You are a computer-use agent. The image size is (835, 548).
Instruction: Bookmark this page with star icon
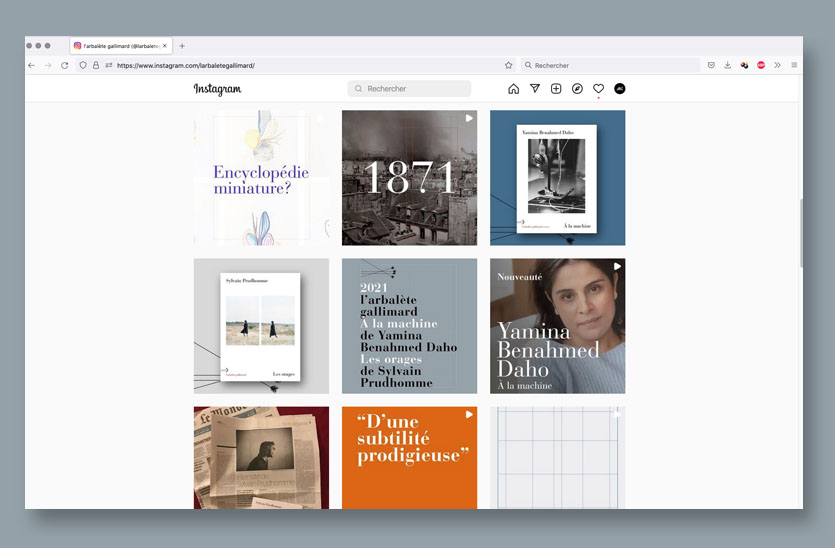point(508,65)
